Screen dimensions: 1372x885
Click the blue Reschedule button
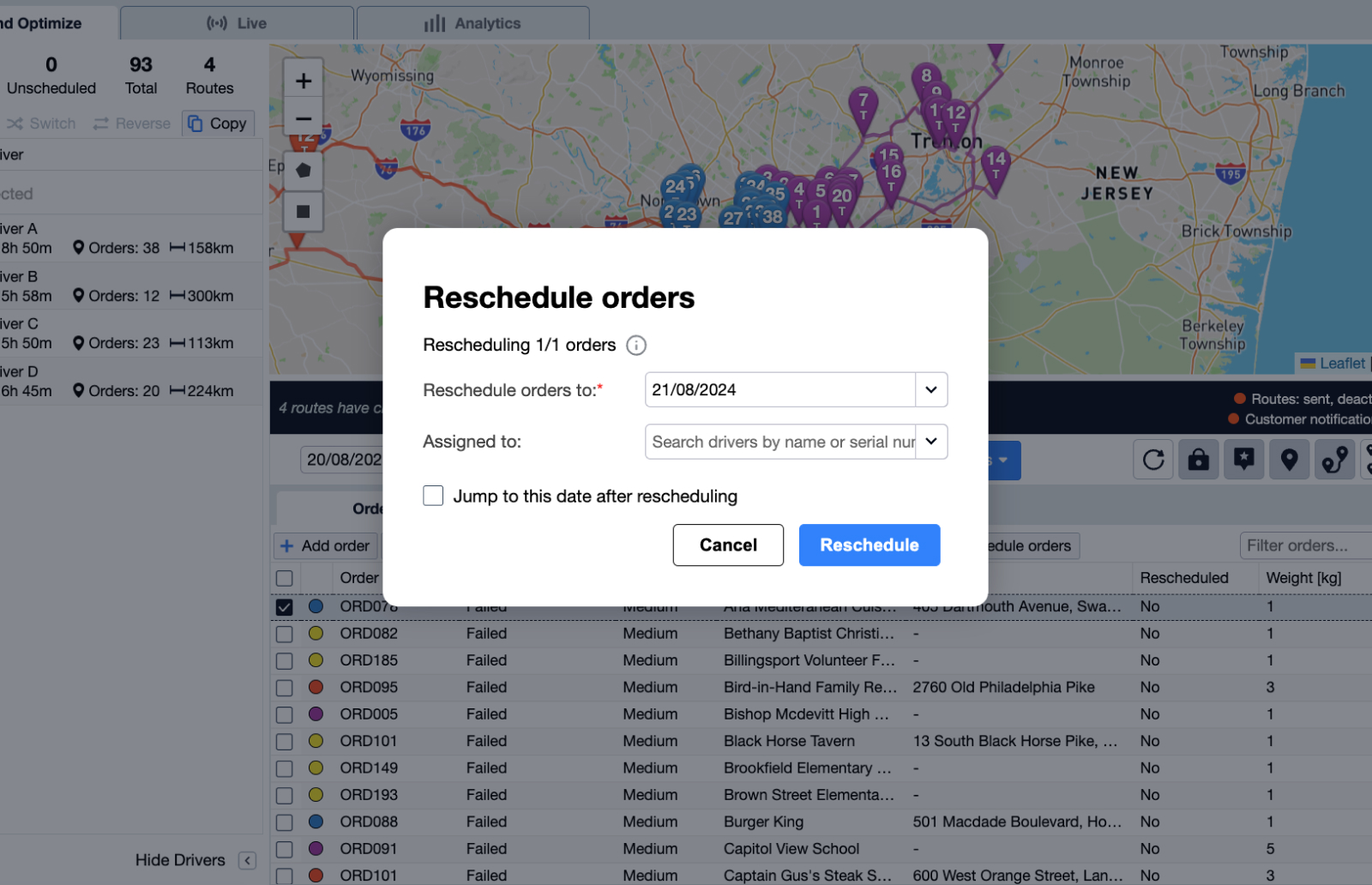[869, 545]
